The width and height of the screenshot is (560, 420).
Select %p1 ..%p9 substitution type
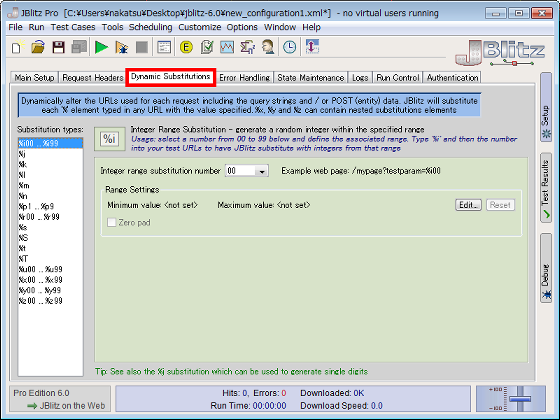click(50, 206)
